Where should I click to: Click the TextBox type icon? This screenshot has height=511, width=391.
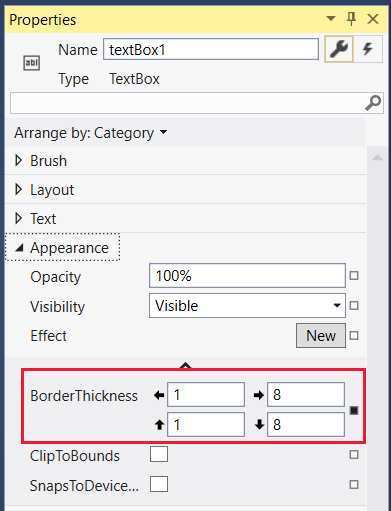pos(32,63)
